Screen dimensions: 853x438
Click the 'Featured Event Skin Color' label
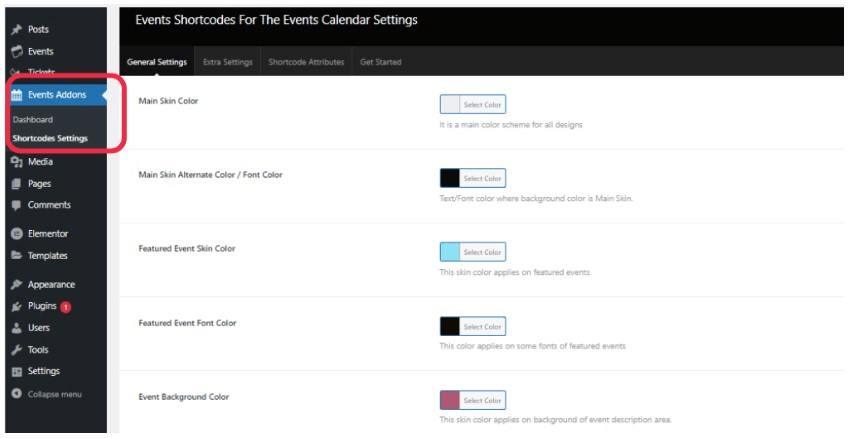[187, 249]
